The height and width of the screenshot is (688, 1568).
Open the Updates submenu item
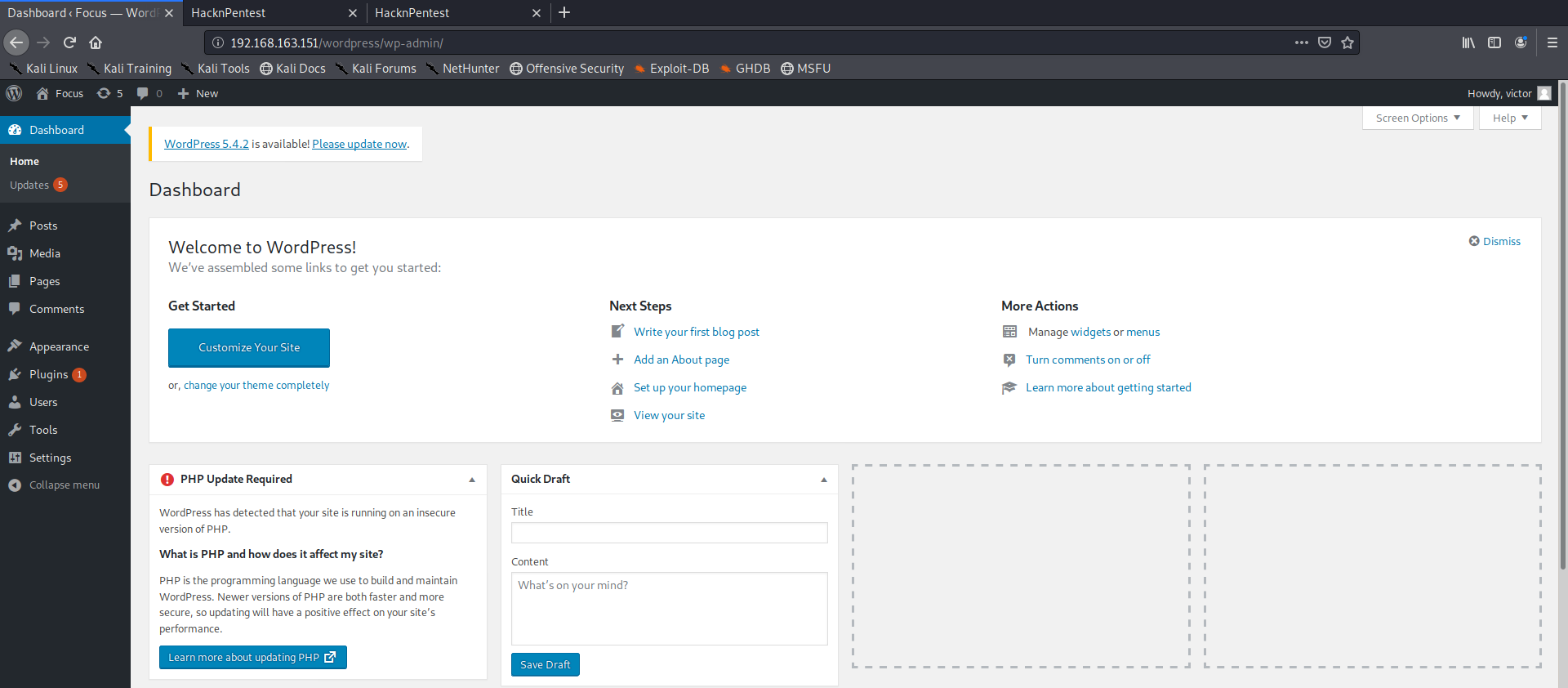(38, 185)
